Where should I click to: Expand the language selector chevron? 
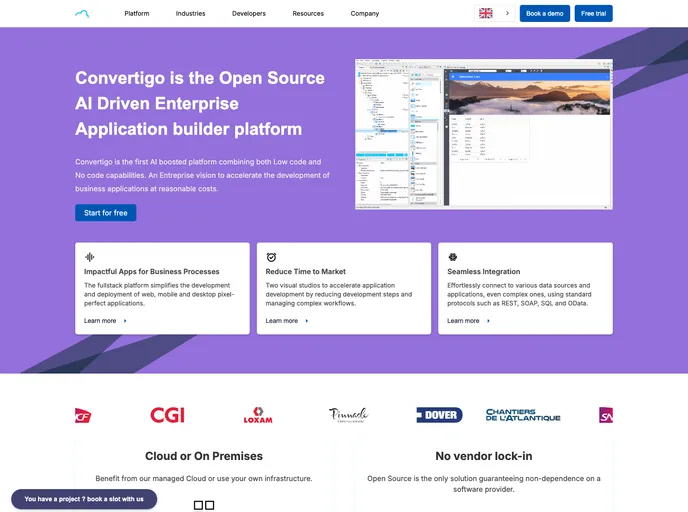(x=507, y=13)
